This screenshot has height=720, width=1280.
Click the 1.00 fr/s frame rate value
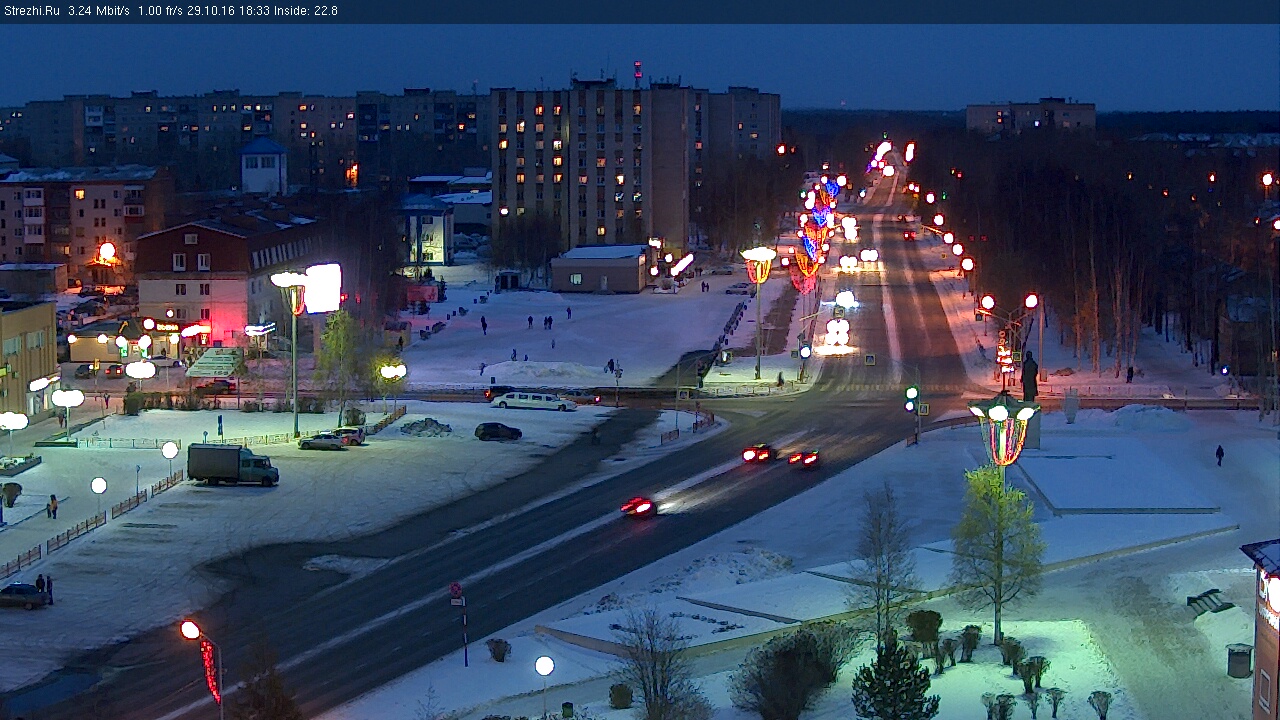[x=159, y=11]
